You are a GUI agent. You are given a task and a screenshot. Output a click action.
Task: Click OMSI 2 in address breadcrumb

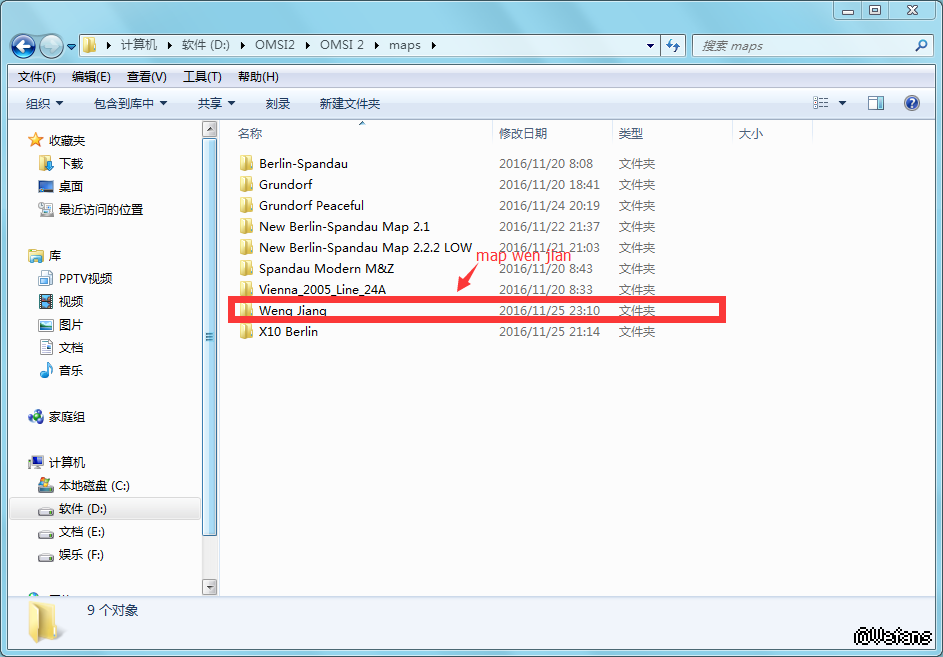pos(342,45)
